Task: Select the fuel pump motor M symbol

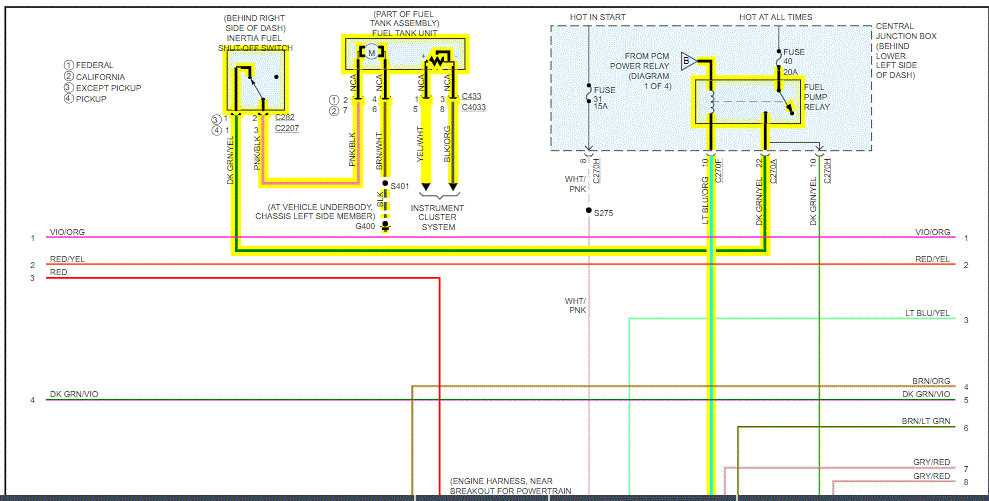Action: click(372, 53)
